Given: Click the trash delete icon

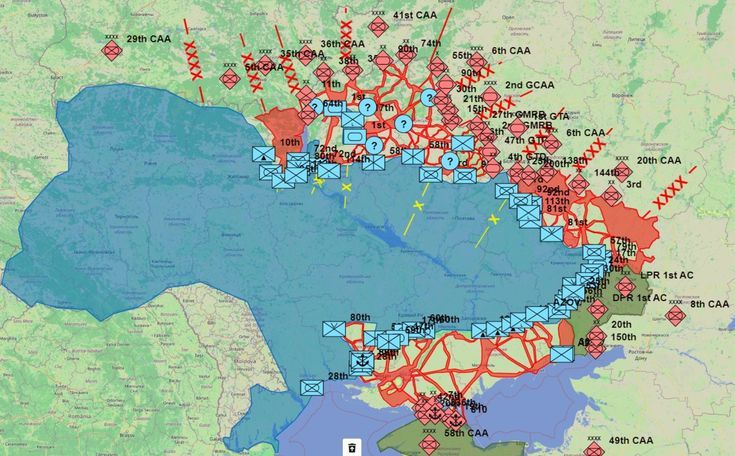Looking at the screenshot, I should 352,447.
